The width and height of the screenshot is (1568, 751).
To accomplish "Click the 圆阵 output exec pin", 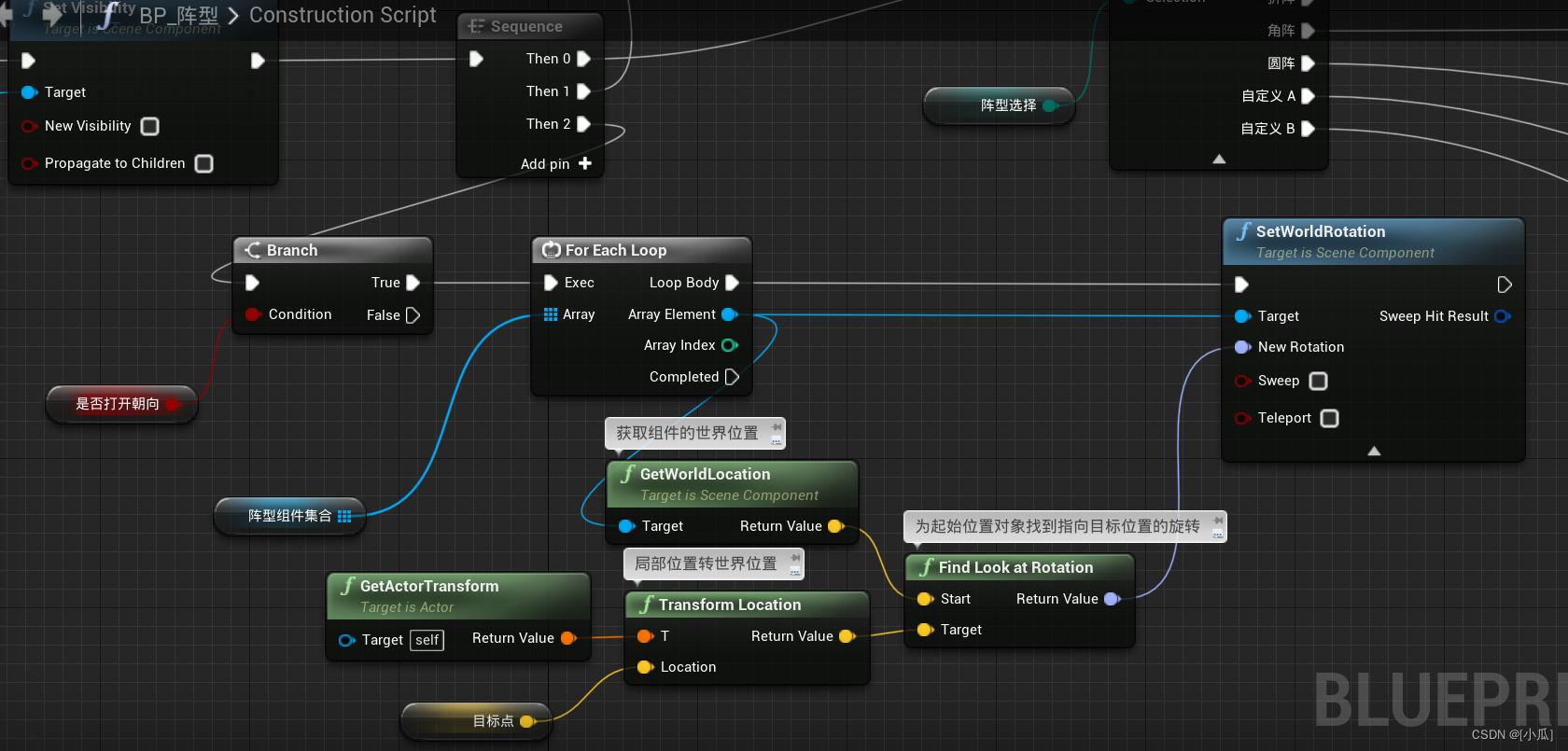I will (x=1308, y=63).
